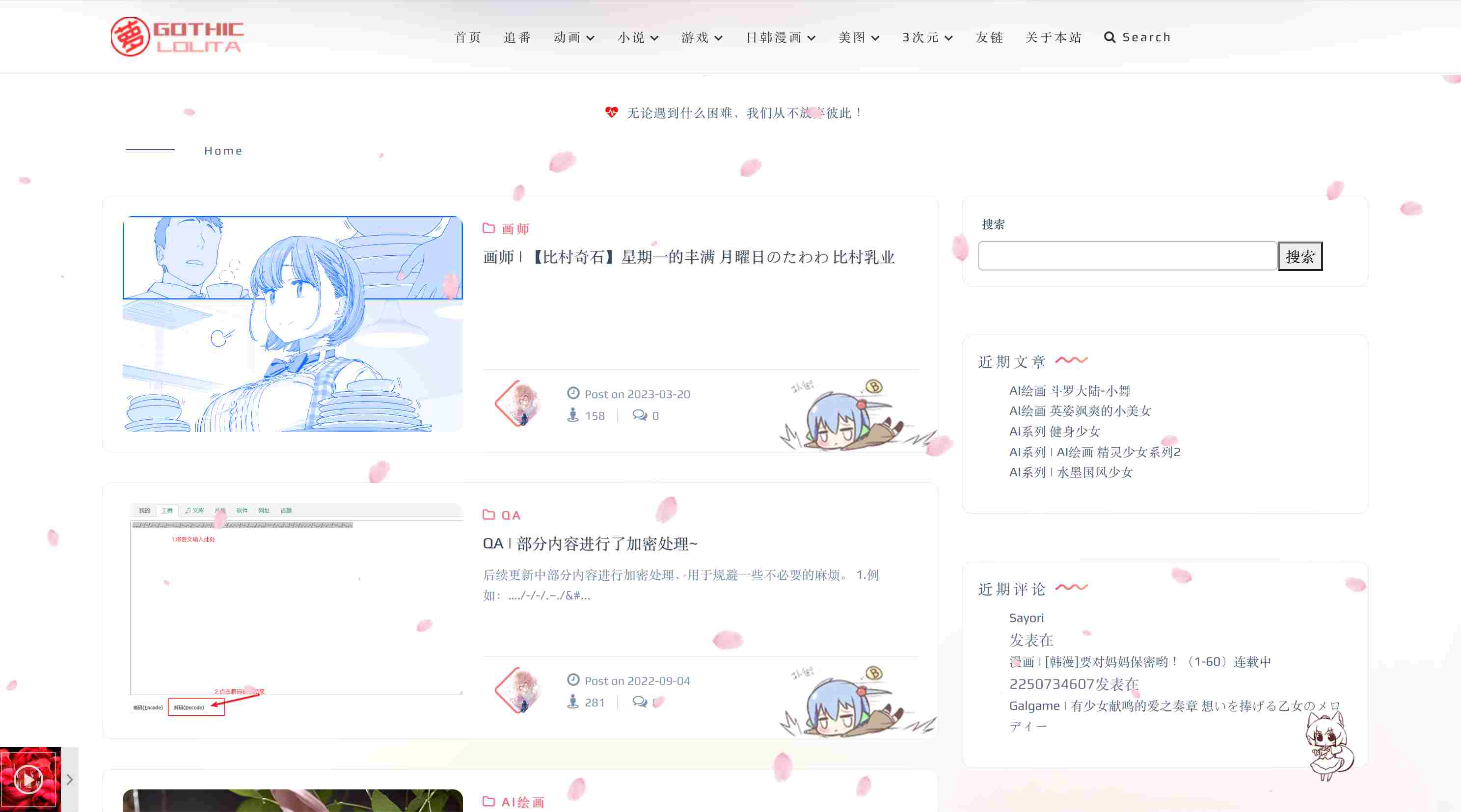Open recent article AI绘画 精灵少女系列2

[x=1095, y=452]
